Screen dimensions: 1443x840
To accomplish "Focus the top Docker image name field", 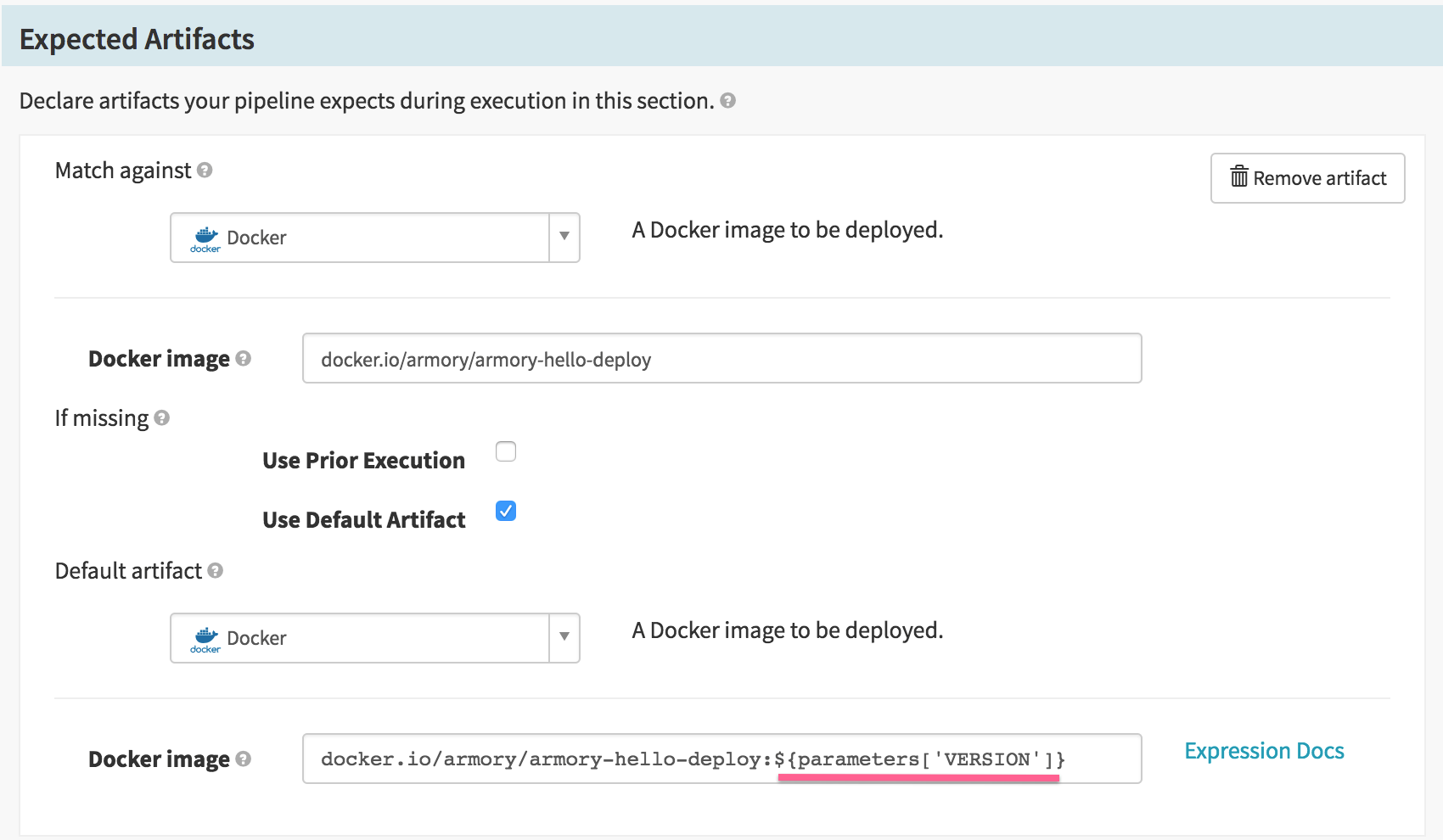I will (x=721, y=359).
